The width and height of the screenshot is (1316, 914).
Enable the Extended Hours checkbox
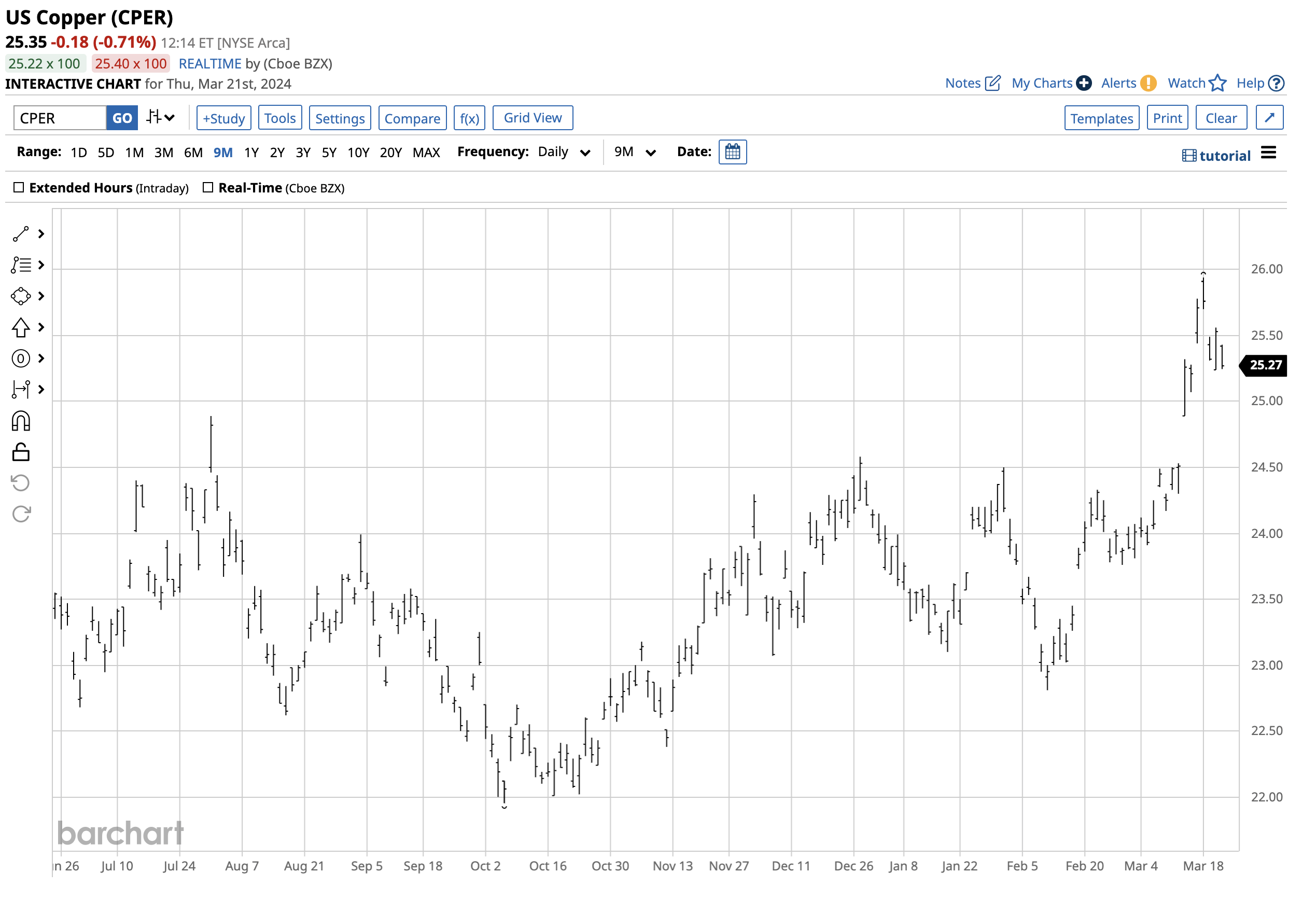point(19,187)
